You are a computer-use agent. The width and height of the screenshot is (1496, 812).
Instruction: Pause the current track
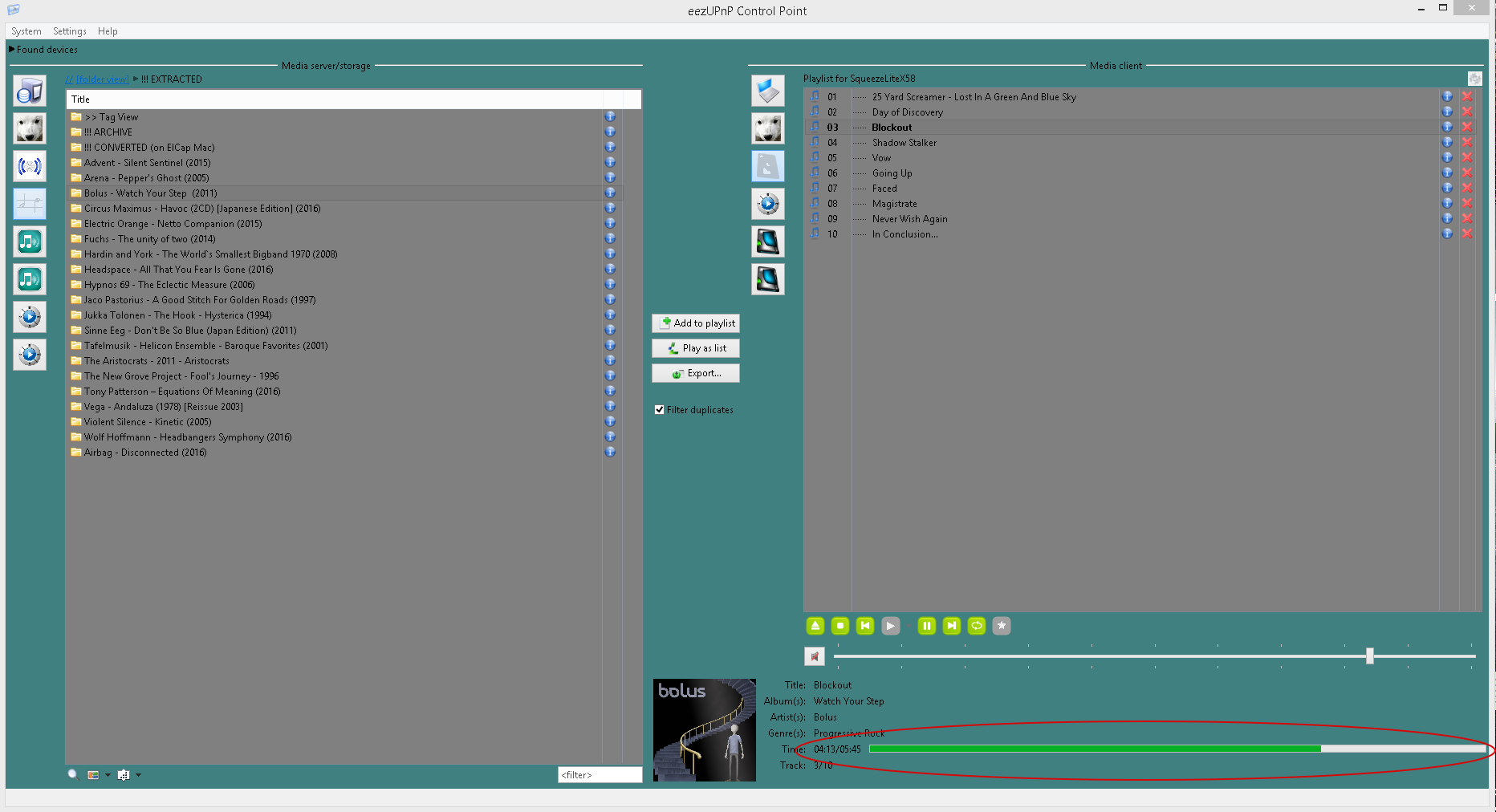[x=927, y=626]
